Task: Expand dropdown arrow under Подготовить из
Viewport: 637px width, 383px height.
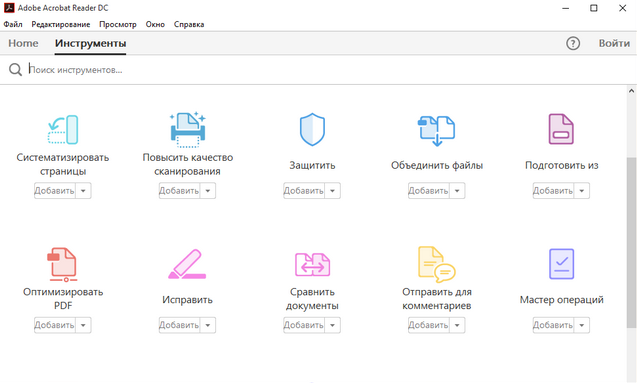Action: pos(582,190)
